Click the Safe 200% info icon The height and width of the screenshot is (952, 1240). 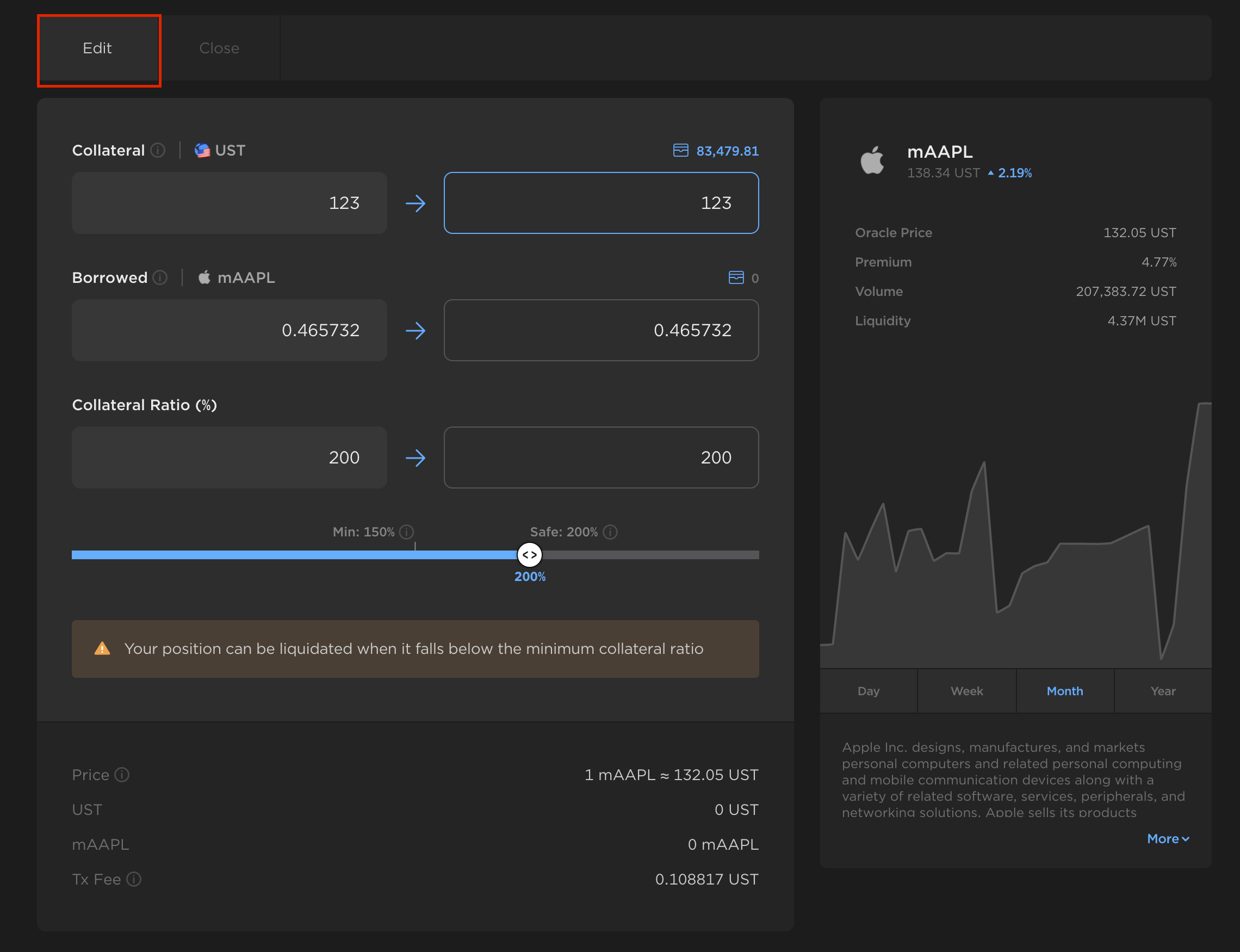[610, 531]
